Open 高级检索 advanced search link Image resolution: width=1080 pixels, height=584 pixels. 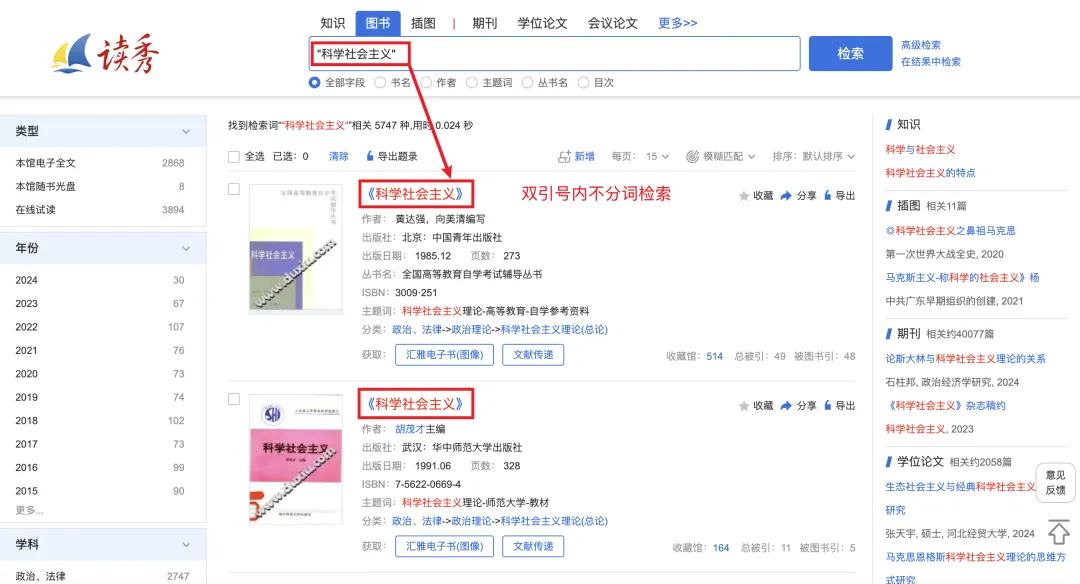(x=921, y=45)
